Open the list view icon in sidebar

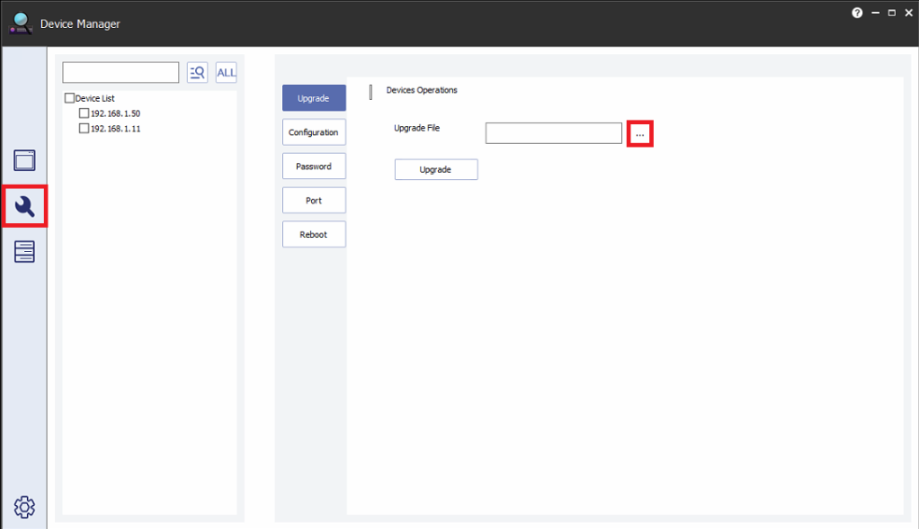(25, 252)
